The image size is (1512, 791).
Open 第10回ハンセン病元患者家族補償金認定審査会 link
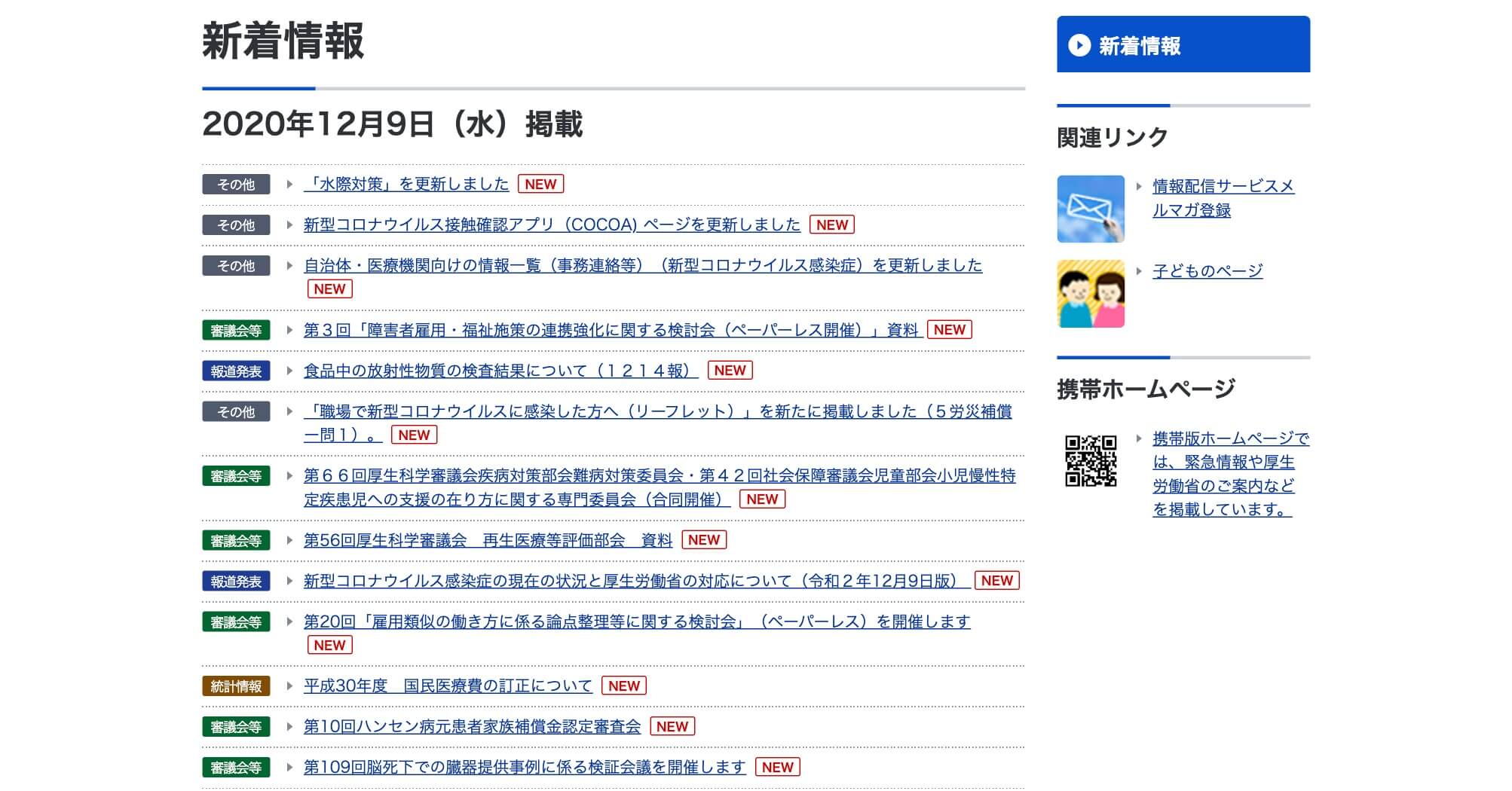[x=472, y=727]
